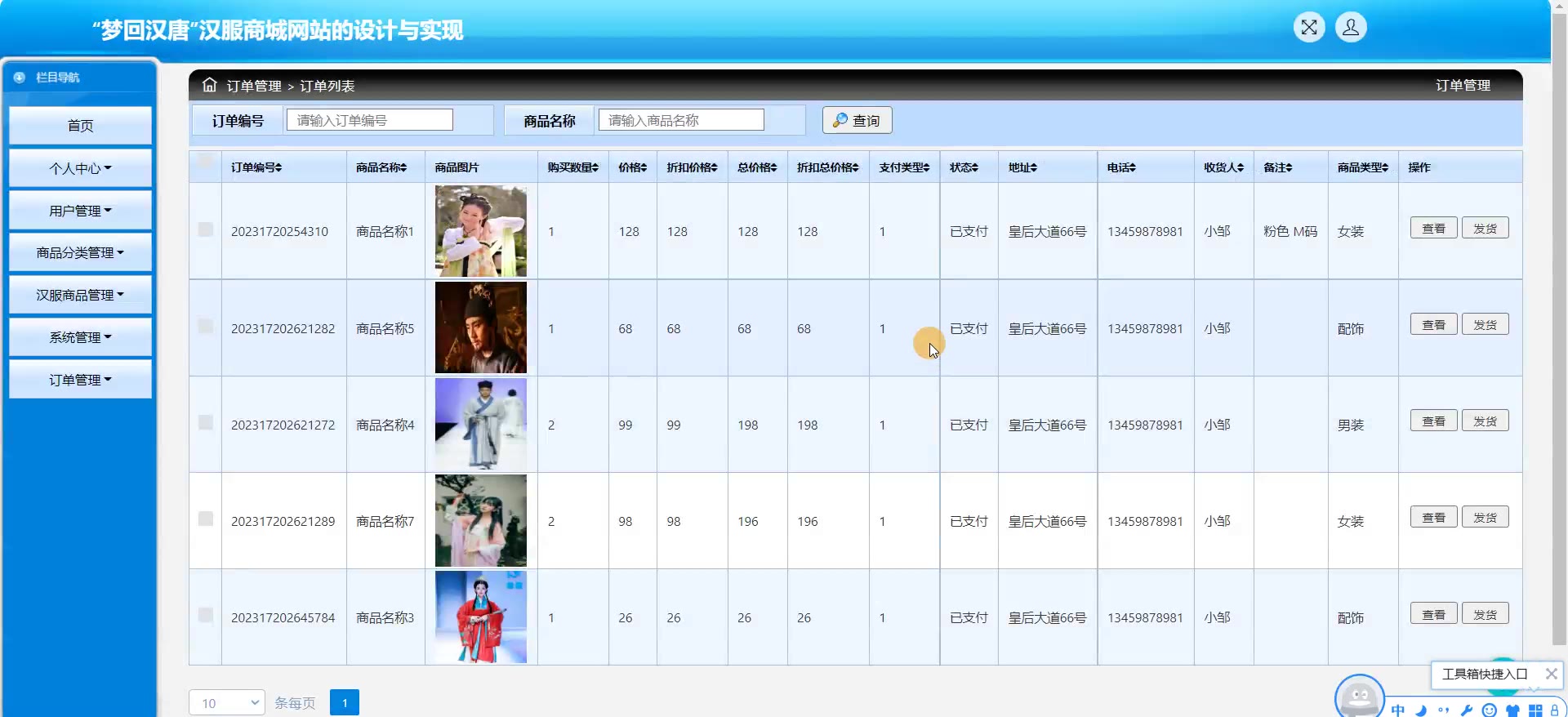Click the IME smiley emoji icon
1568x717 pixels.
pos(1490,710)
